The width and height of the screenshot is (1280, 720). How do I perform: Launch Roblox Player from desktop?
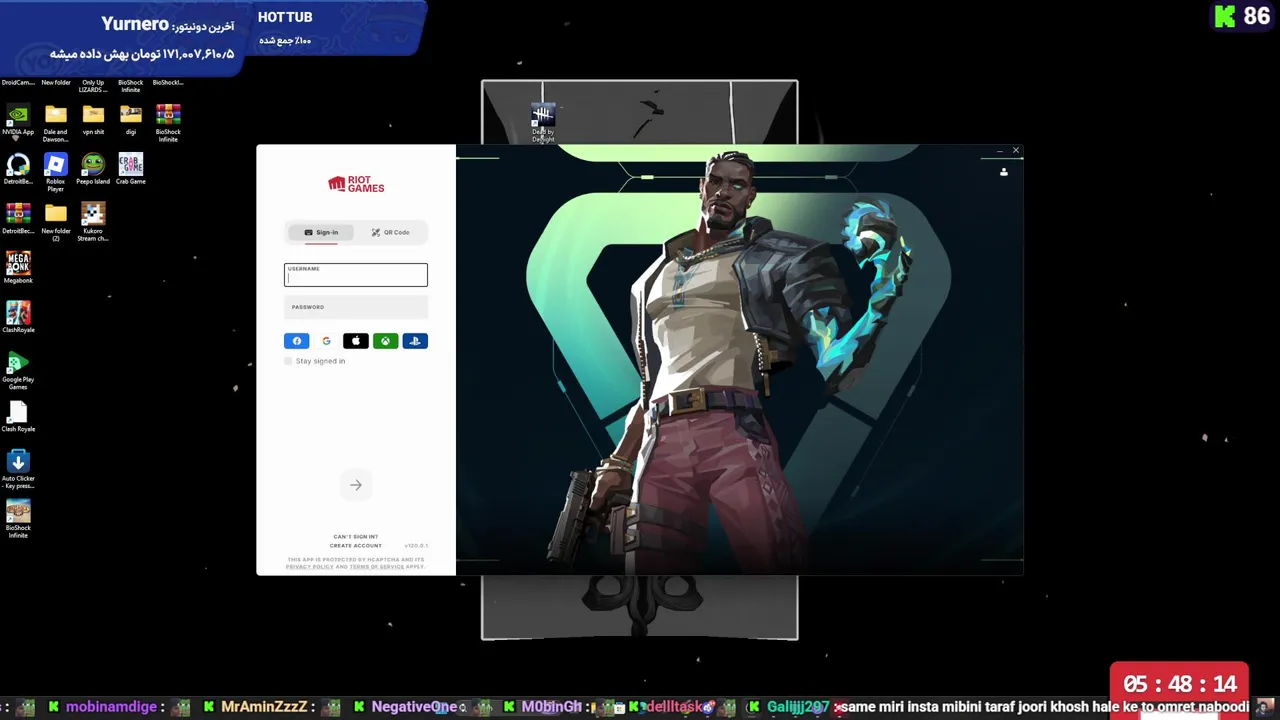(x=55, y=172)
